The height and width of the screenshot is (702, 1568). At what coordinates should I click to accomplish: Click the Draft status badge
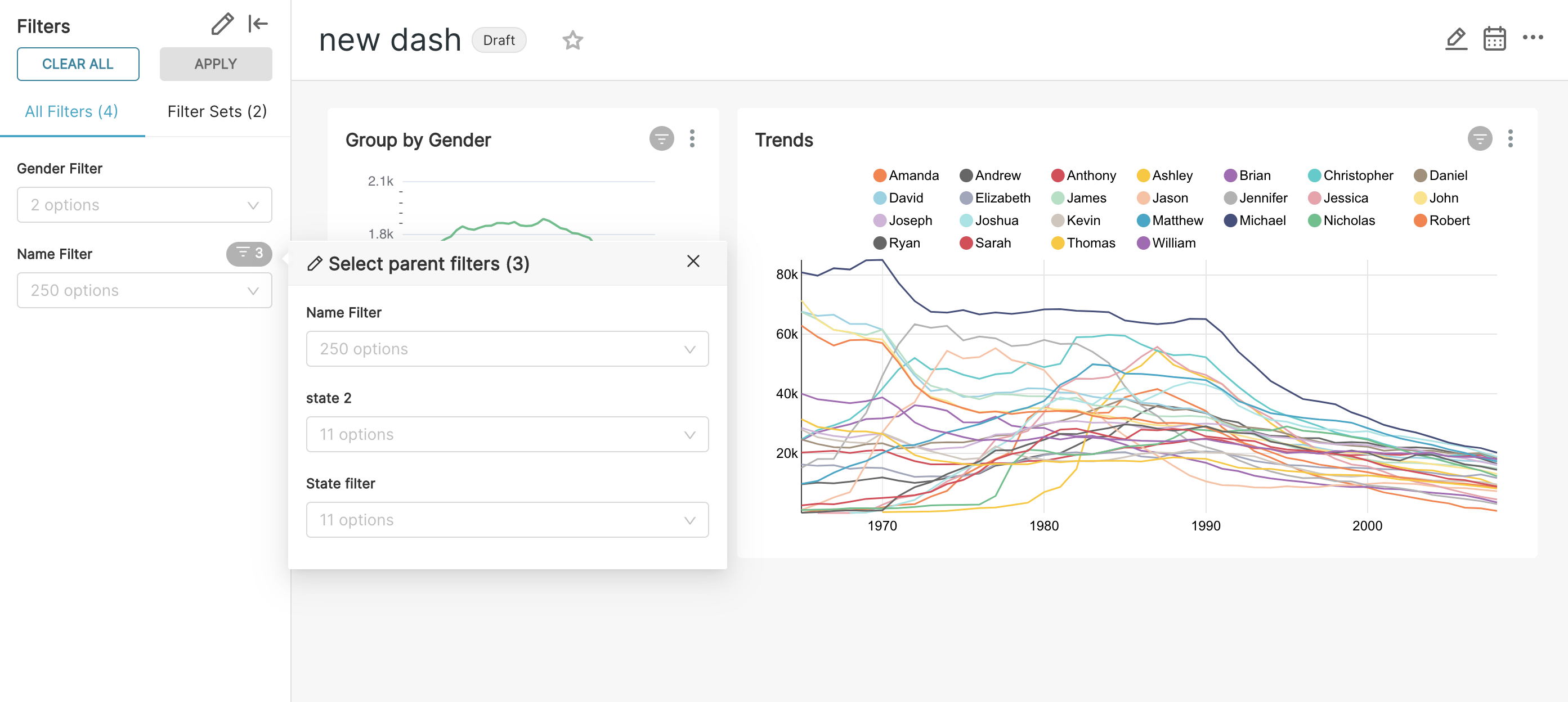click(x=499, y=40)
